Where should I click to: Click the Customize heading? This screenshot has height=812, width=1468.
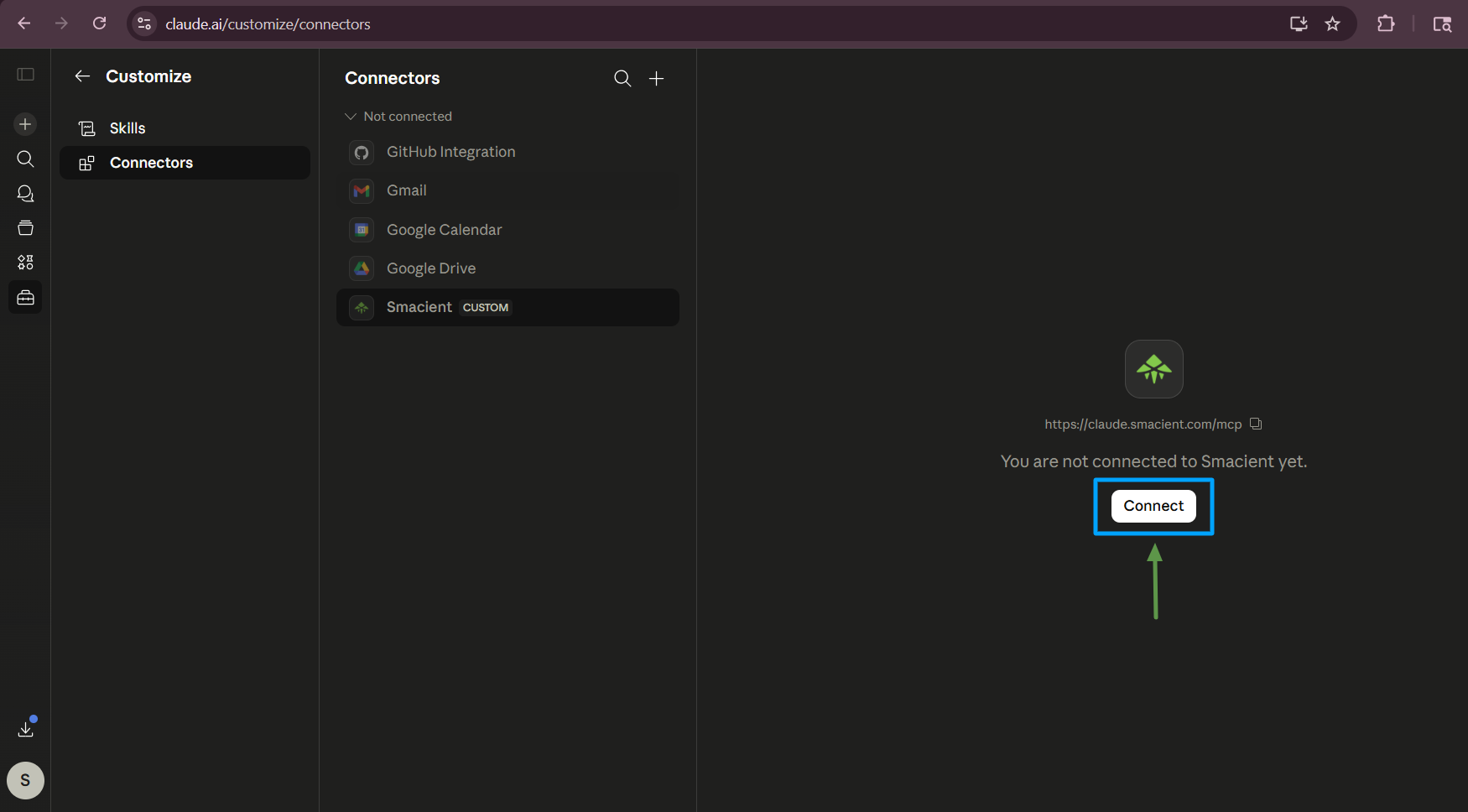coord(148,76)
